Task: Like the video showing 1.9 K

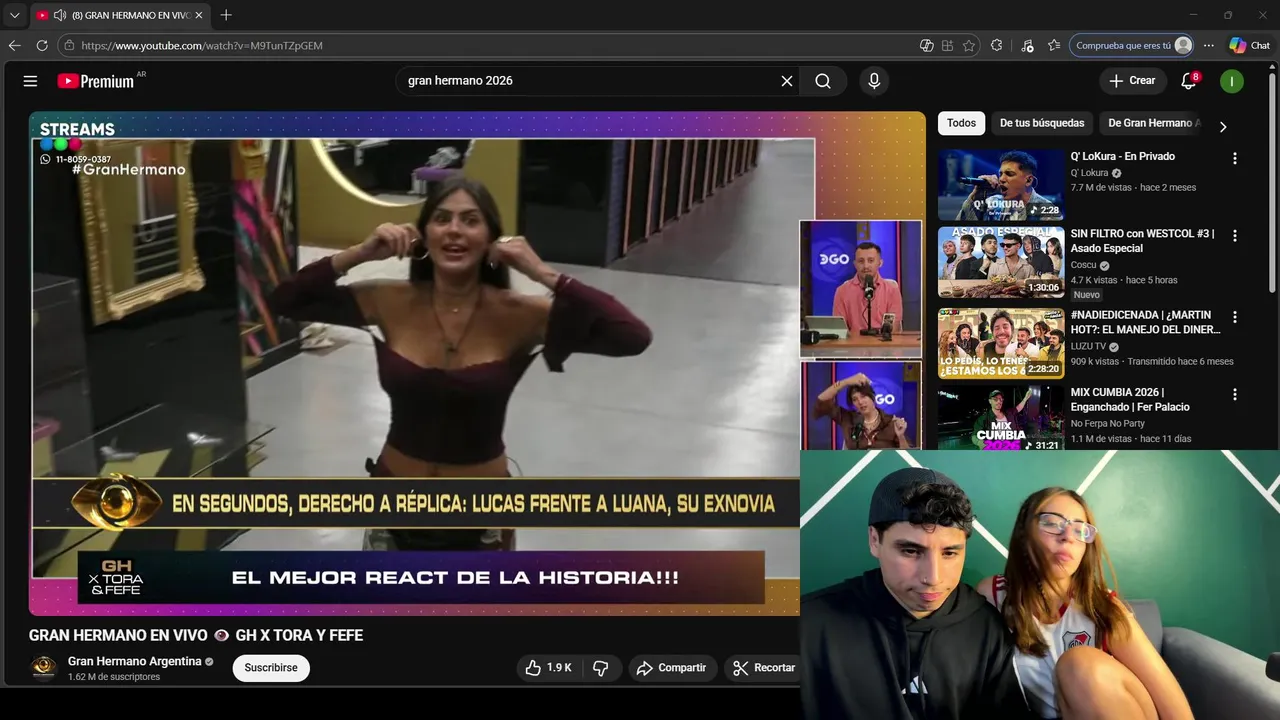Action: pyautogui.click(x=548, y=668)
